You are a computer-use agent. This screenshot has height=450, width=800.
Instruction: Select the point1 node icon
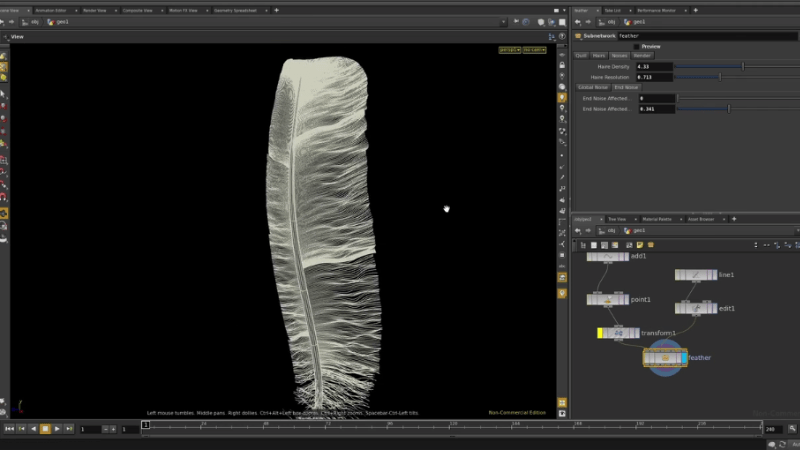click(x=607, y=299)
